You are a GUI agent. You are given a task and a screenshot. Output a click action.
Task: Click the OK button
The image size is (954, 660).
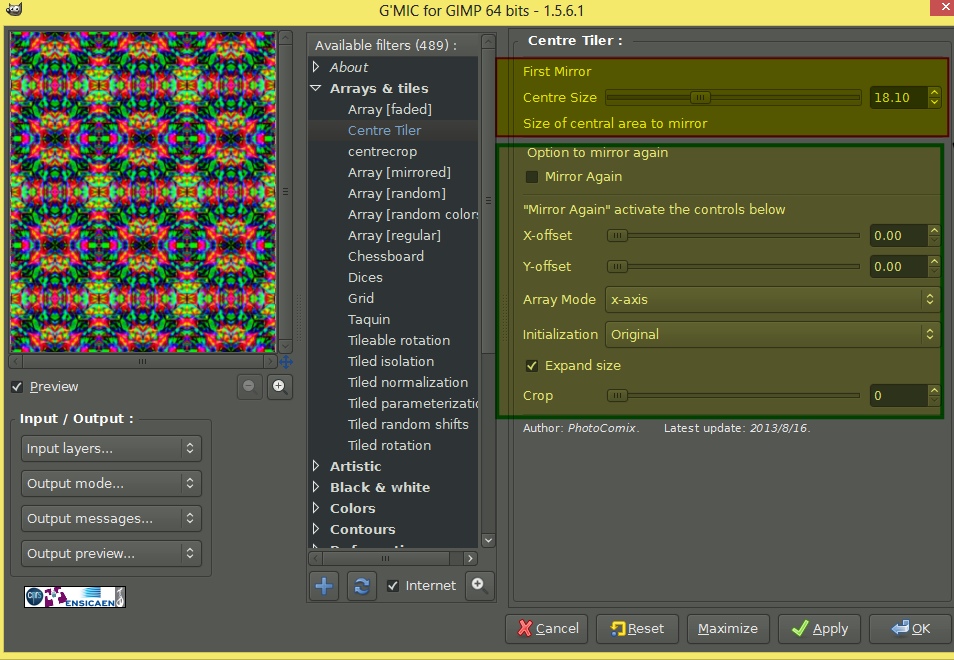tap(910, 628)
